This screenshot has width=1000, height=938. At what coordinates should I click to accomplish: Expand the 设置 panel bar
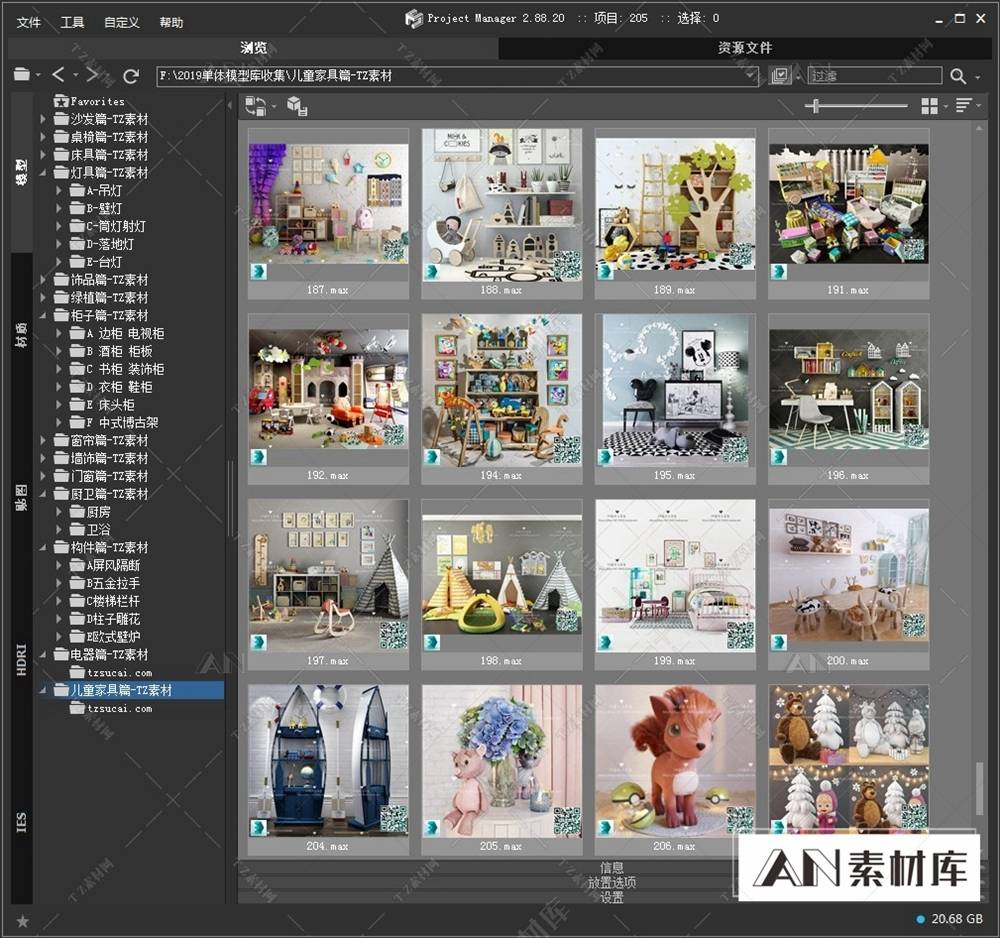pos(612,897)
